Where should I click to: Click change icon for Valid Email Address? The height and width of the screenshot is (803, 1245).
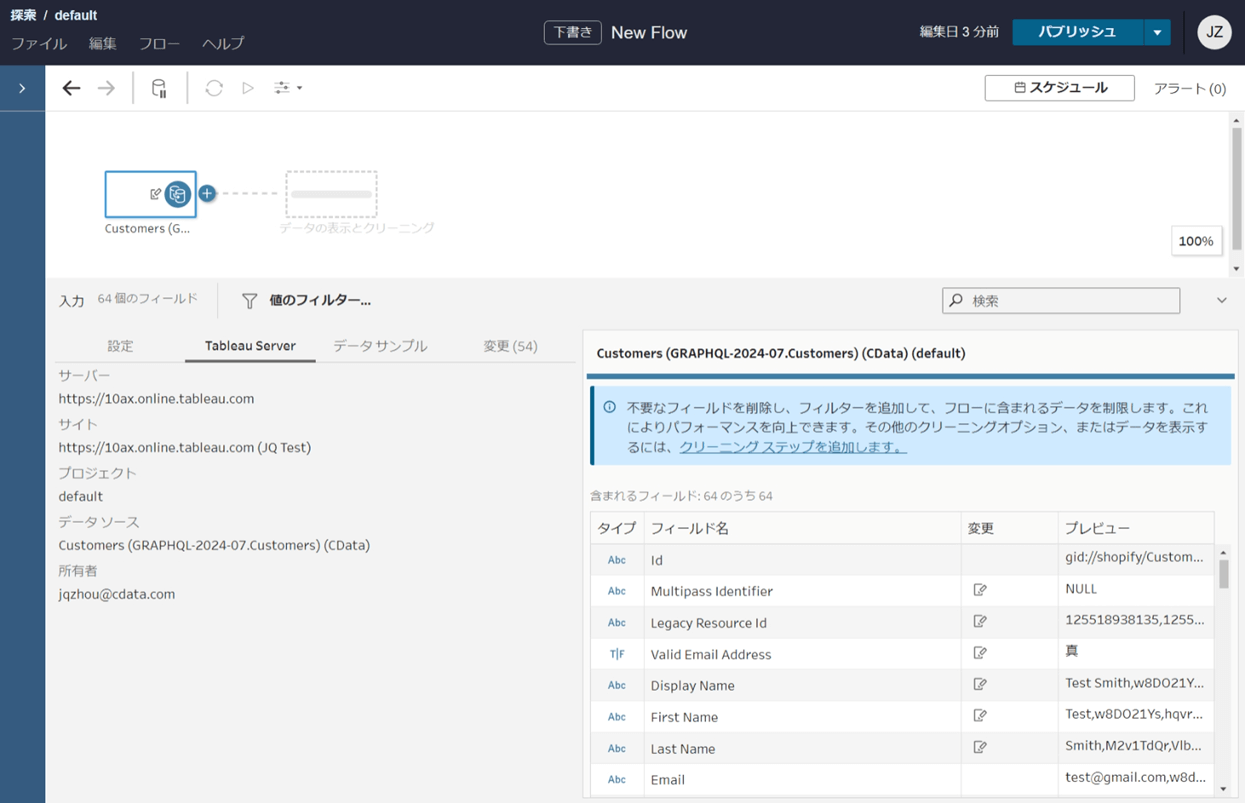[x=980, y=653]
